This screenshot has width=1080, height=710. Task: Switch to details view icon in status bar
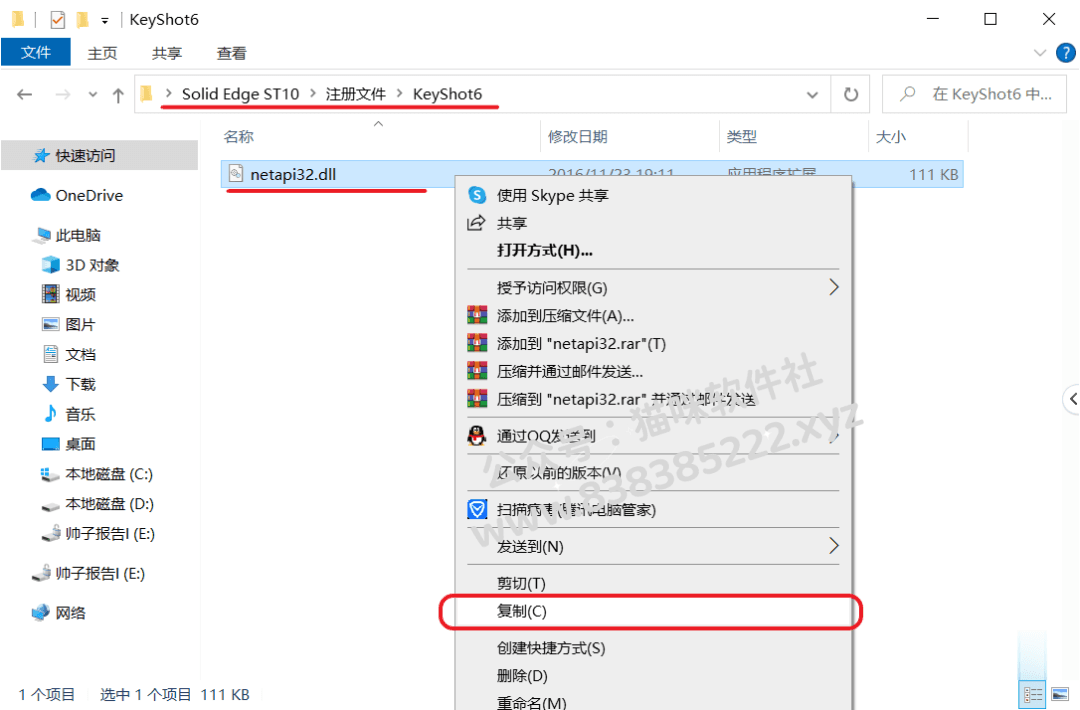(x=1033, y=695)
